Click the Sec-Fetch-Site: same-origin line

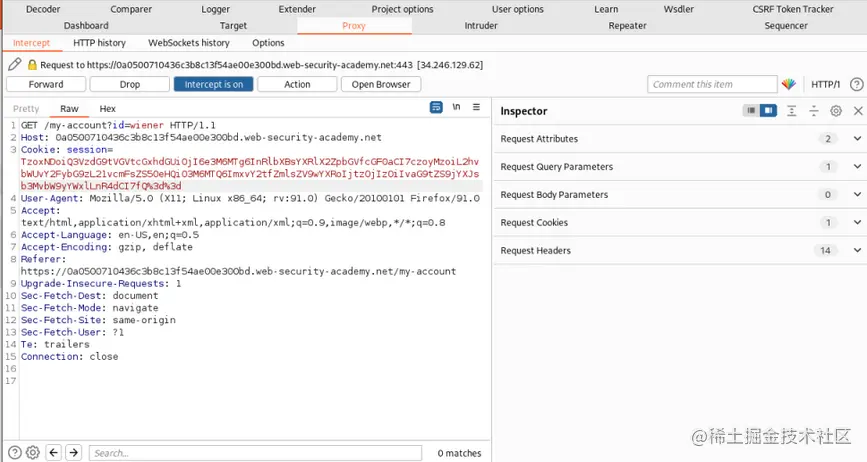coord(98,320)
